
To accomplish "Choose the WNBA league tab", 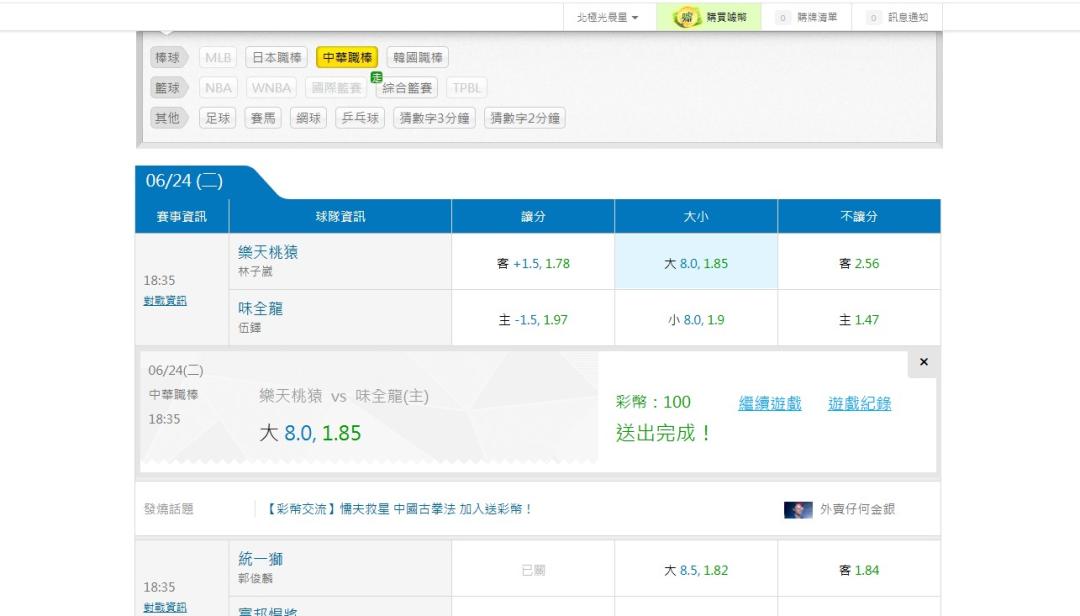I will pos(271,88).
